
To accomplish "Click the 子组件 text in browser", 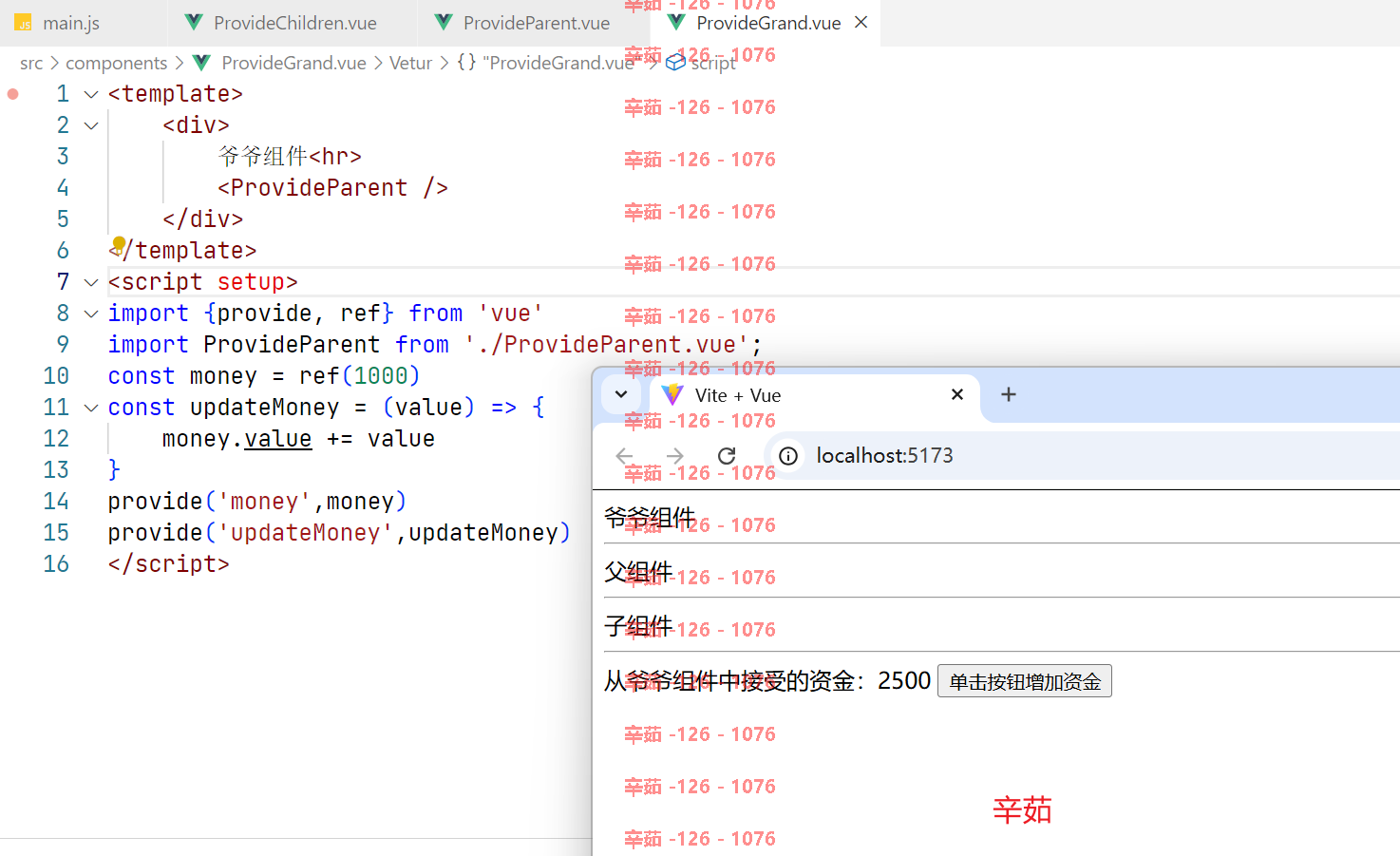I will click(x=638, y=626).
